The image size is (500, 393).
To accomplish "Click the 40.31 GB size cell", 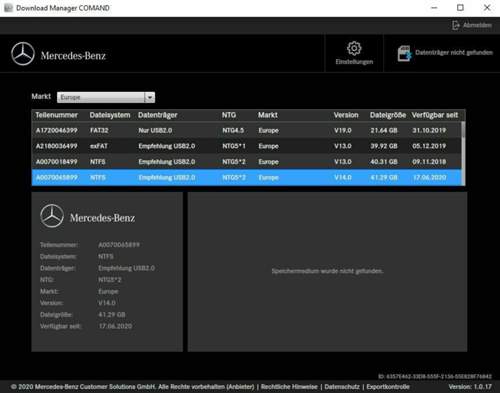I will point(384,162).
